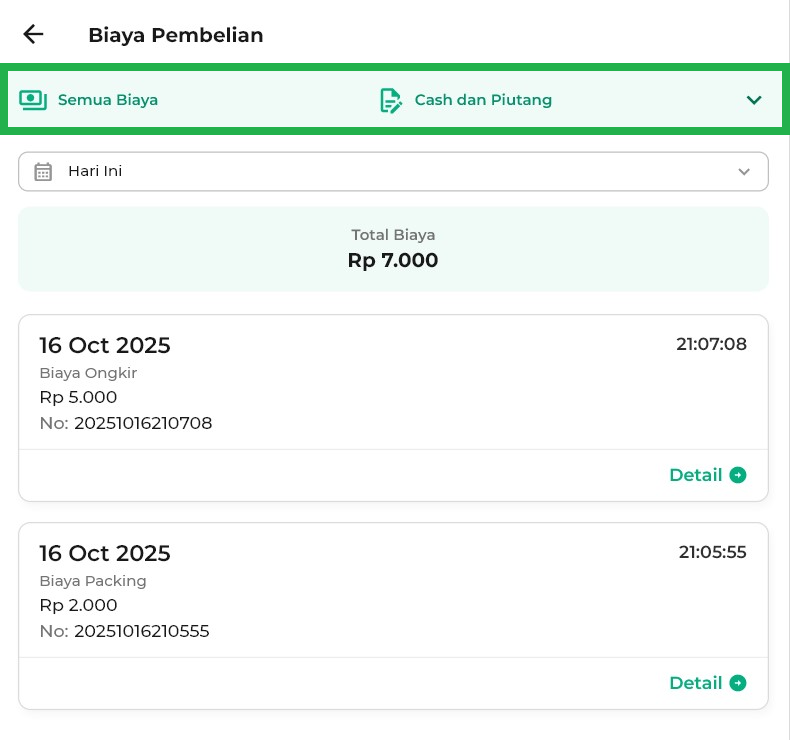Click the Hari Ini dropdown arrow
The height and width of the screenshot is (740, 790).
(744, 171)
